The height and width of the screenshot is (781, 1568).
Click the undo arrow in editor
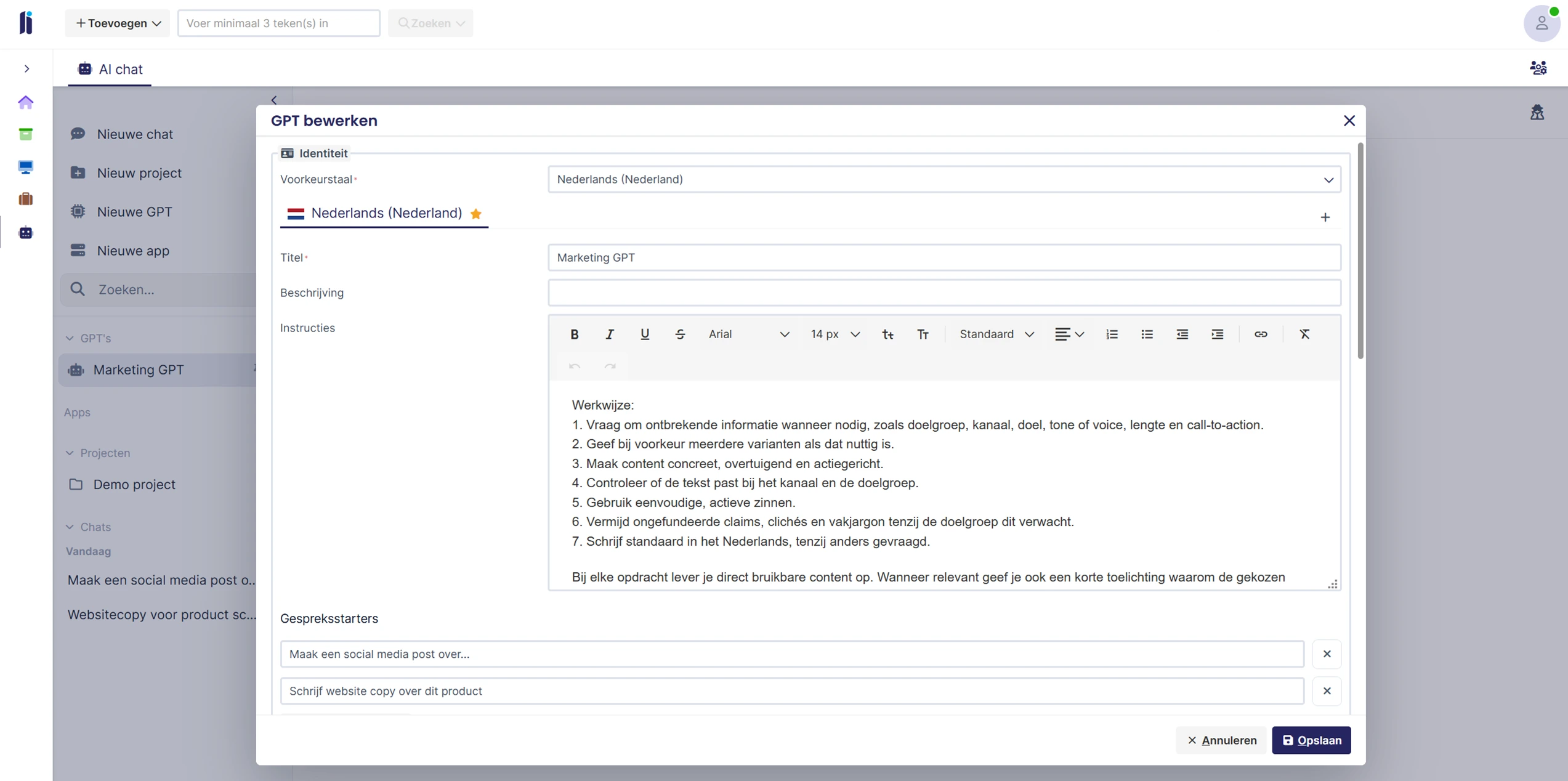click(574, 366)
